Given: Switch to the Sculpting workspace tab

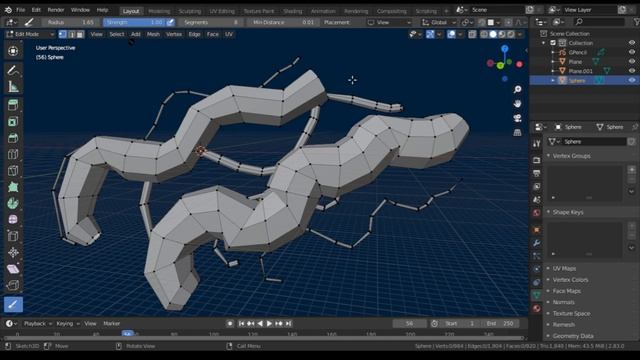Looking at the screenshot, I should [x=190, y=11].
